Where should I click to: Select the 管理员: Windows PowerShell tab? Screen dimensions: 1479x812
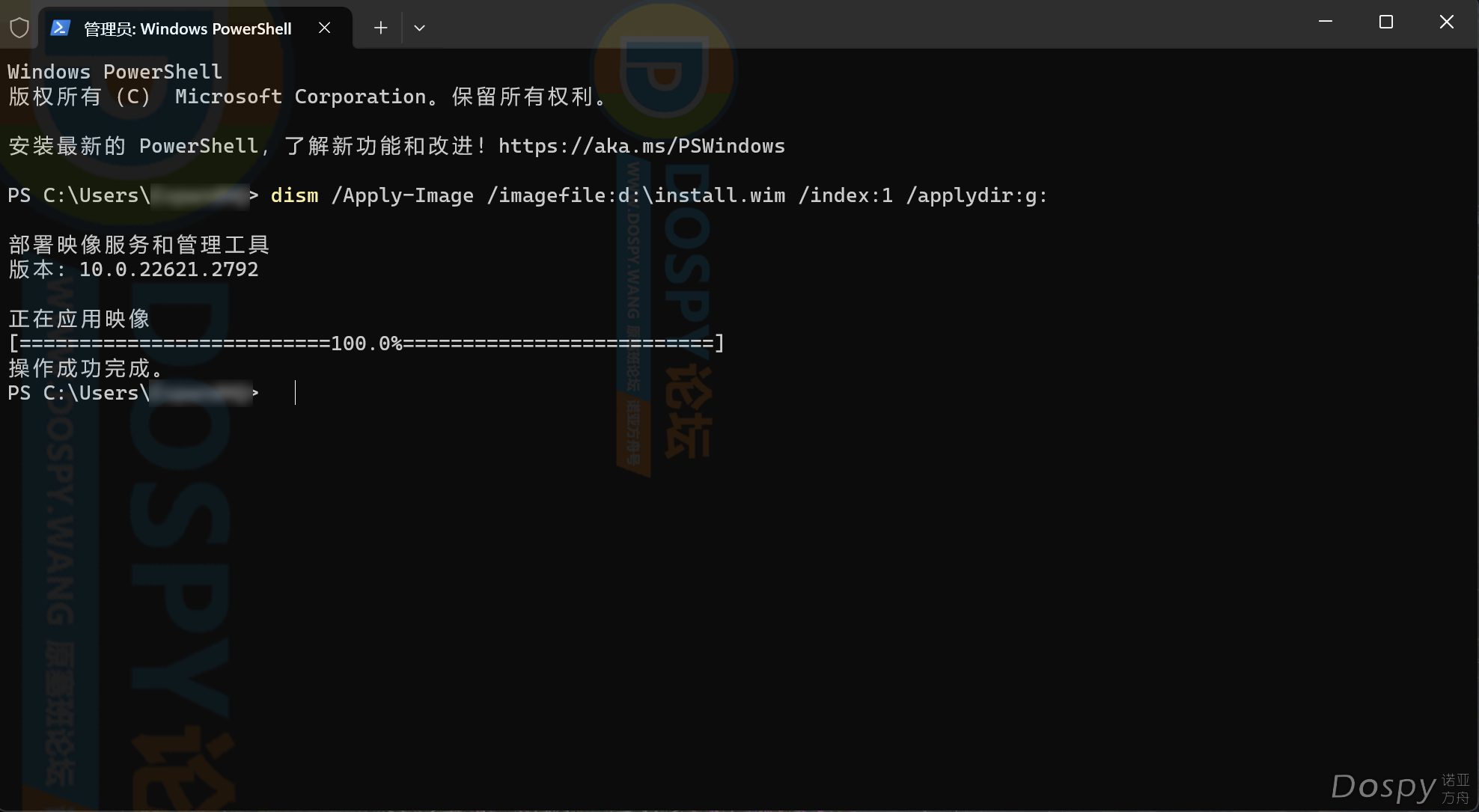(195, 28)
